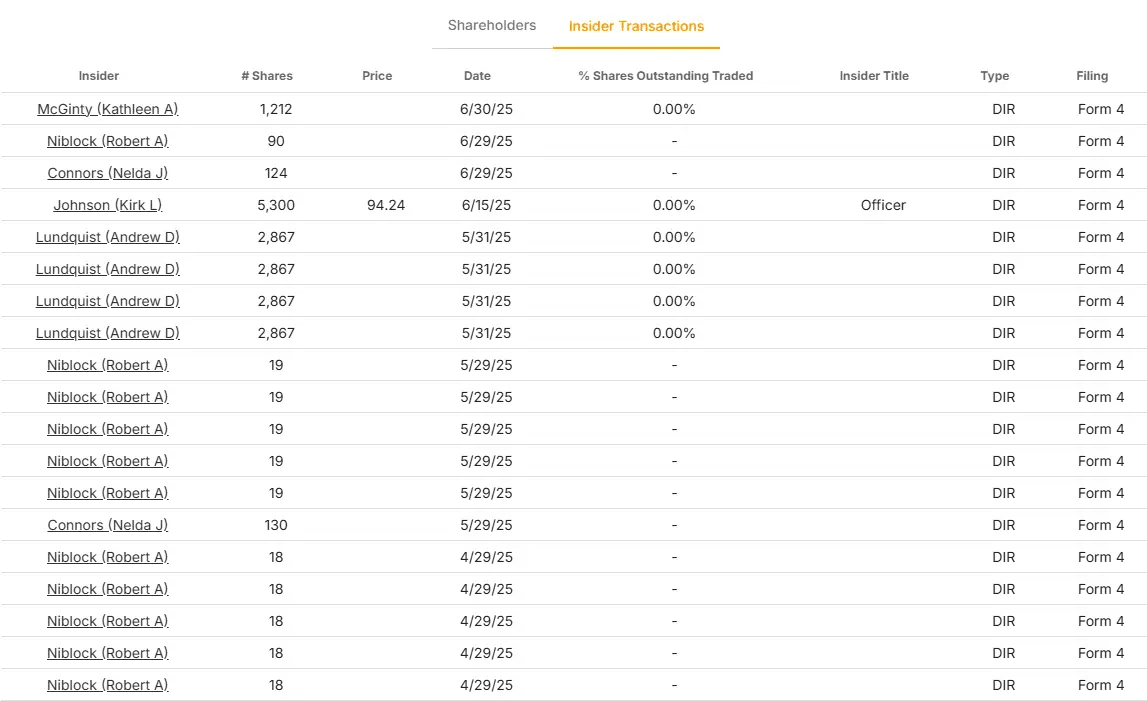Click the # Shares column header
Screen dimensions: 1147x701
click(x=267, y=75)
